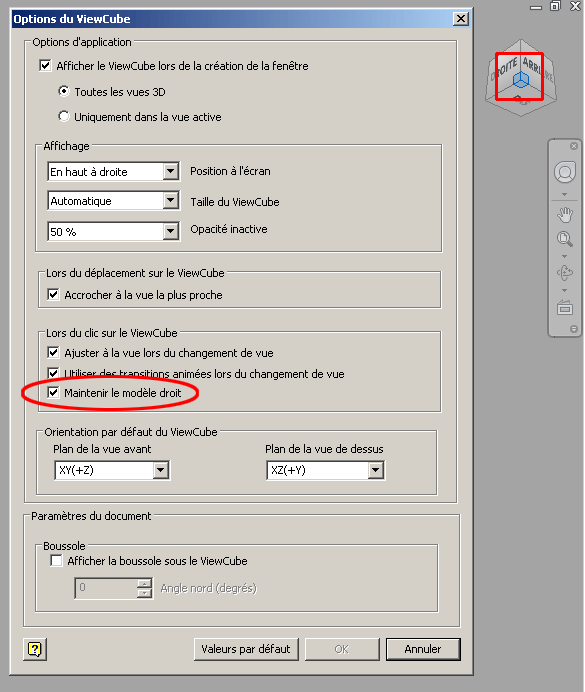
Task: Expand the Zoom tool flyout arrow
Action: [x=565, y=256]
